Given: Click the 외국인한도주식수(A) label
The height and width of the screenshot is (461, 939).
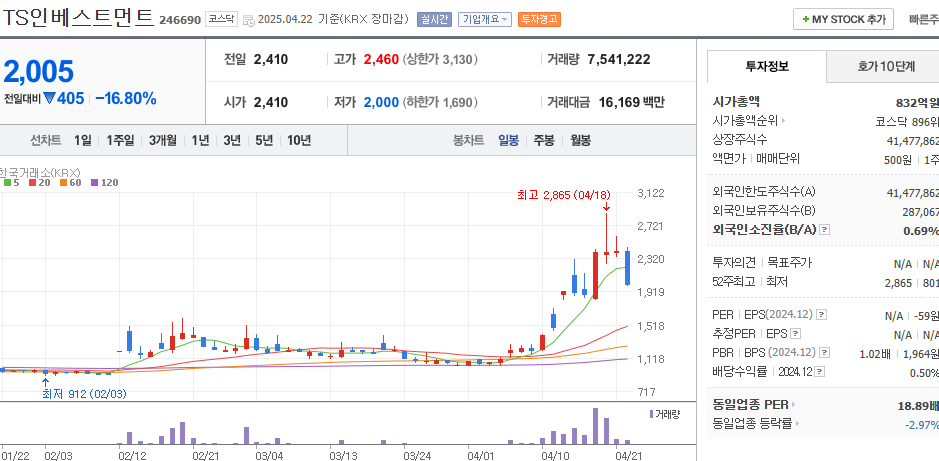Looking at the screenshot, I should 764,192.
